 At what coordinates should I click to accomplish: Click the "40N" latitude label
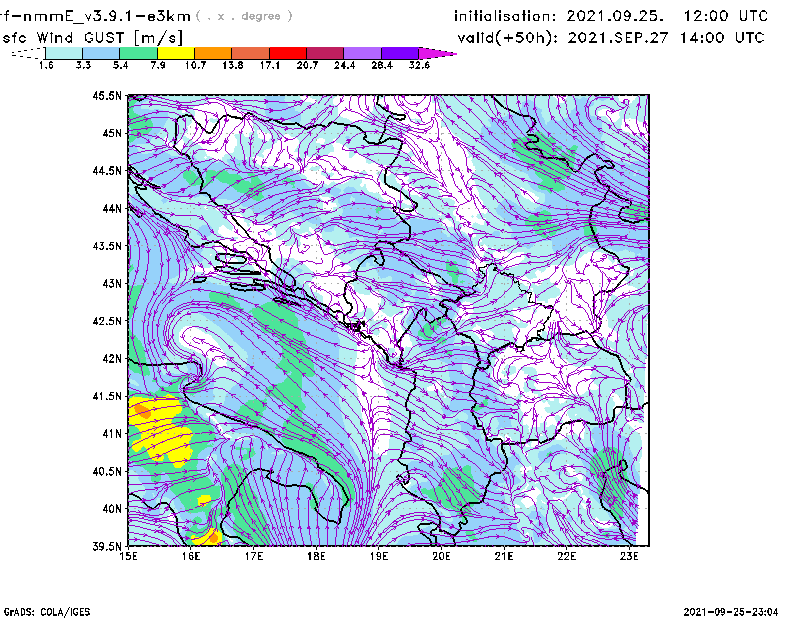(112, 509)
